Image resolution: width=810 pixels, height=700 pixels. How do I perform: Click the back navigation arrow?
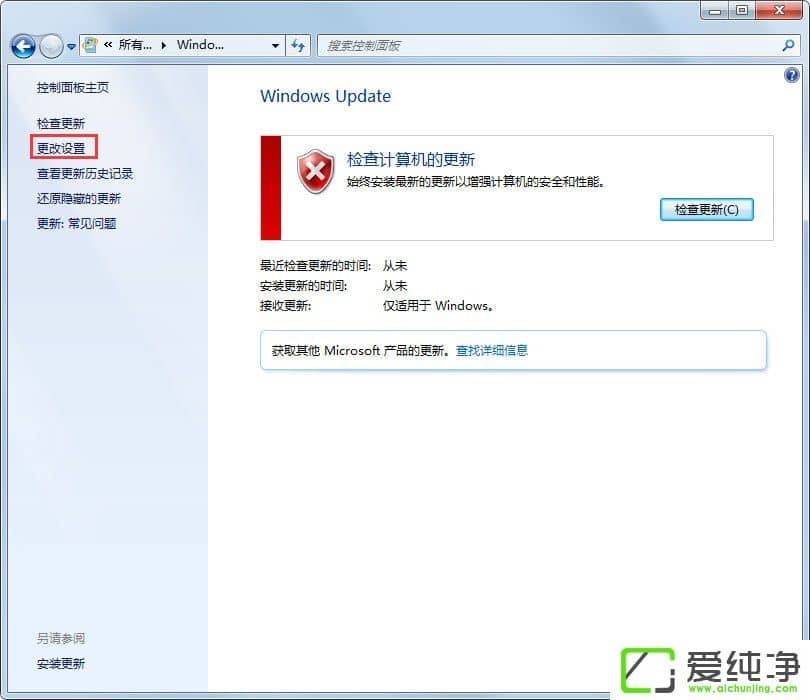22,46
